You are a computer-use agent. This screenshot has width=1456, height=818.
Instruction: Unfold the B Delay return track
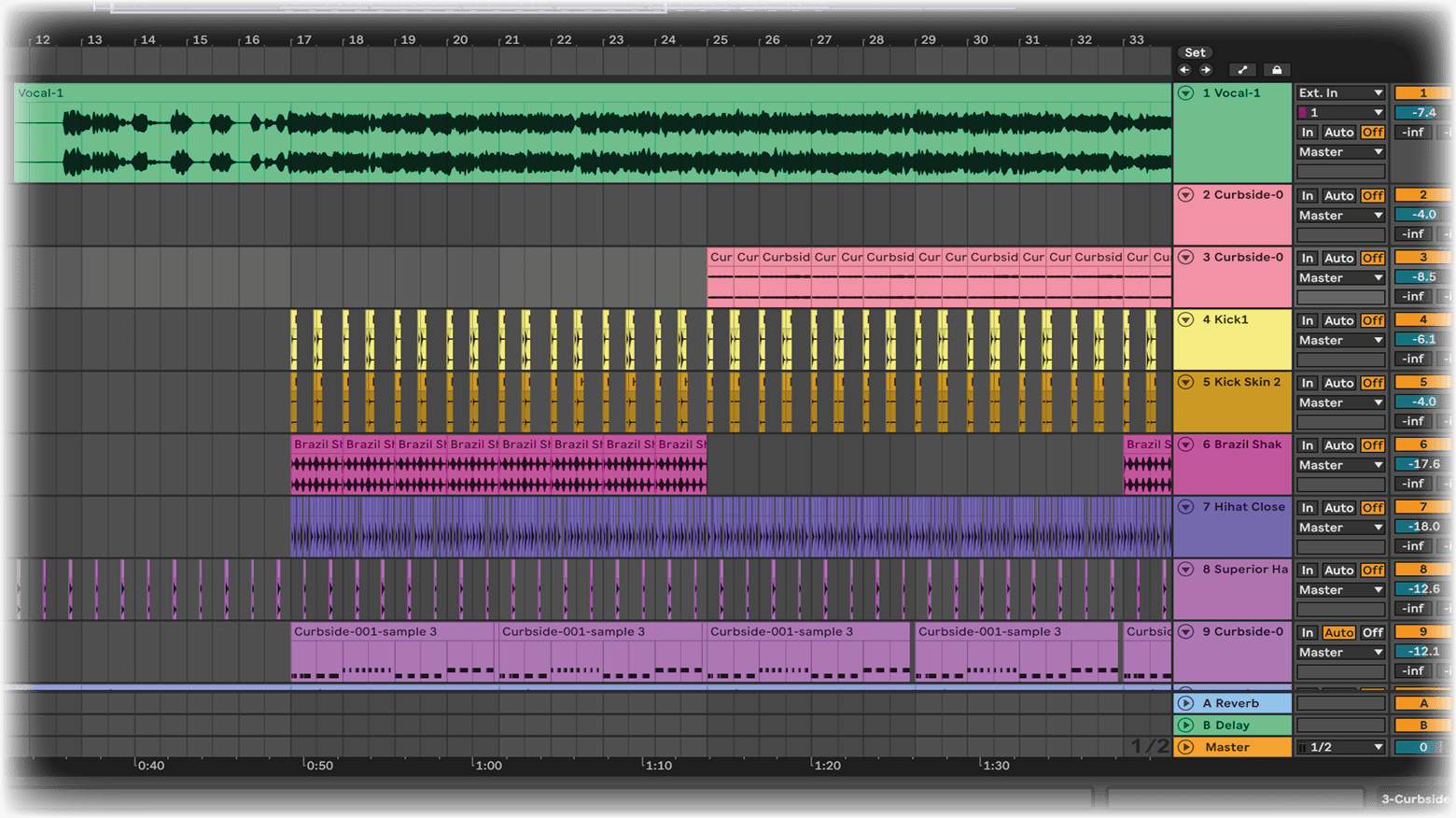[x=1186, y=726]
